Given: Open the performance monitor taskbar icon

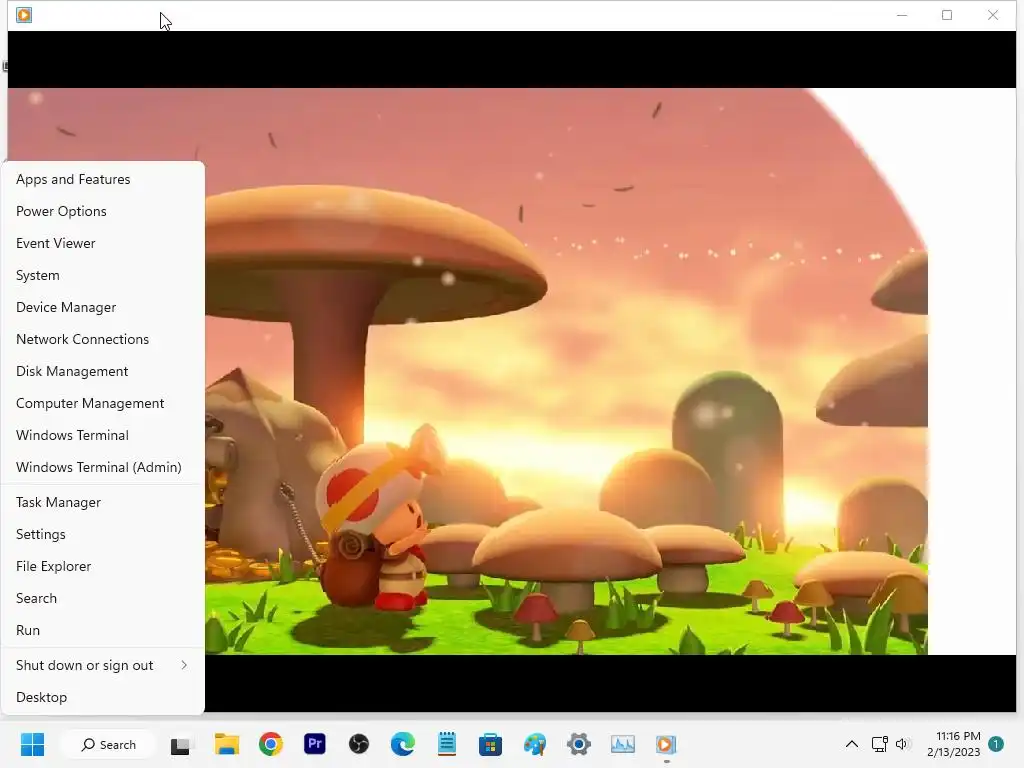Looking at the screenshot, I should click(x=622, y=744).
